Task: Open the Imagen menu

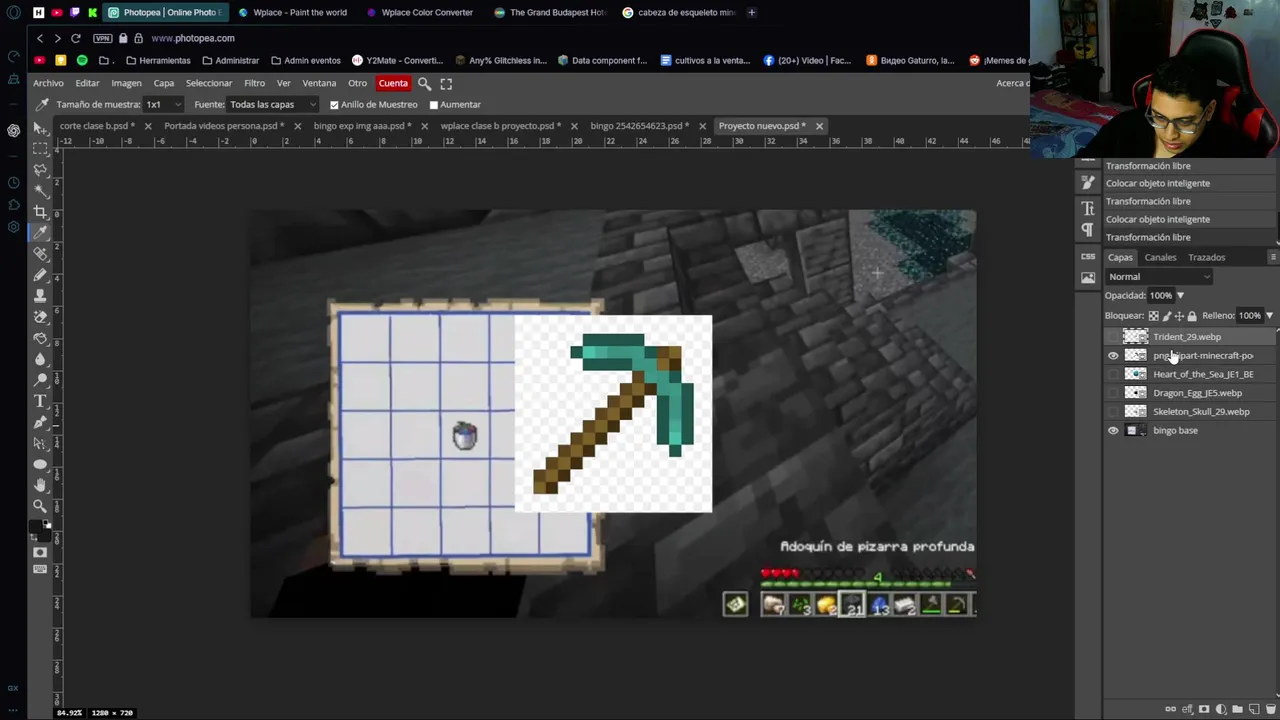Action: pos(126,84)
